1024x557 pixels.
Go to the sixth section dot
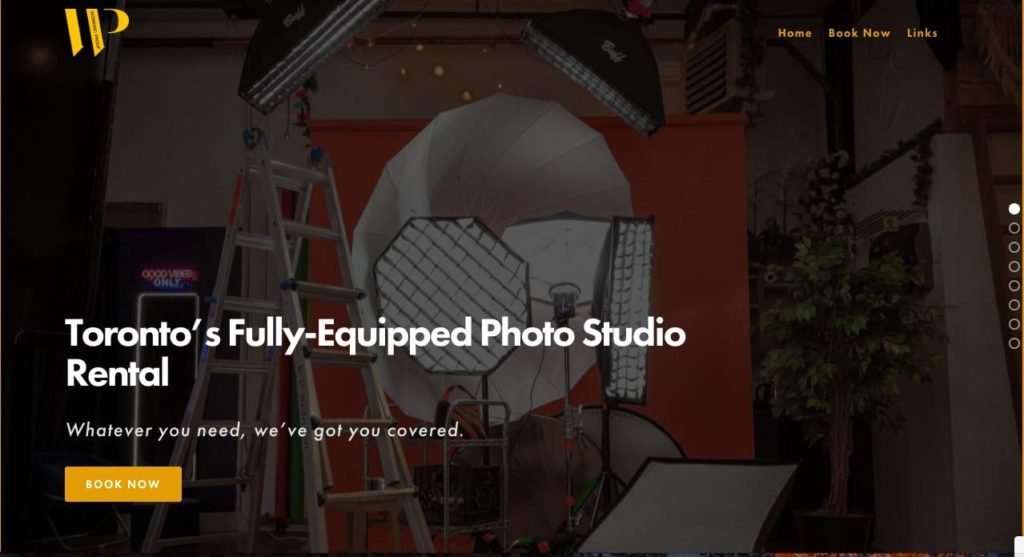click(x=1014, y=305)
